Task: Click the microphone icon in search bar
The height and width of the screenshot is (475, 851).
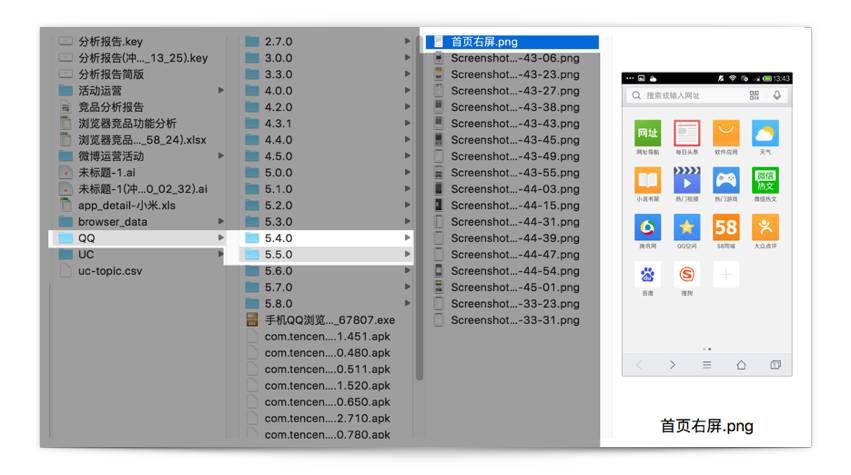Action: (x=777, y=96)
